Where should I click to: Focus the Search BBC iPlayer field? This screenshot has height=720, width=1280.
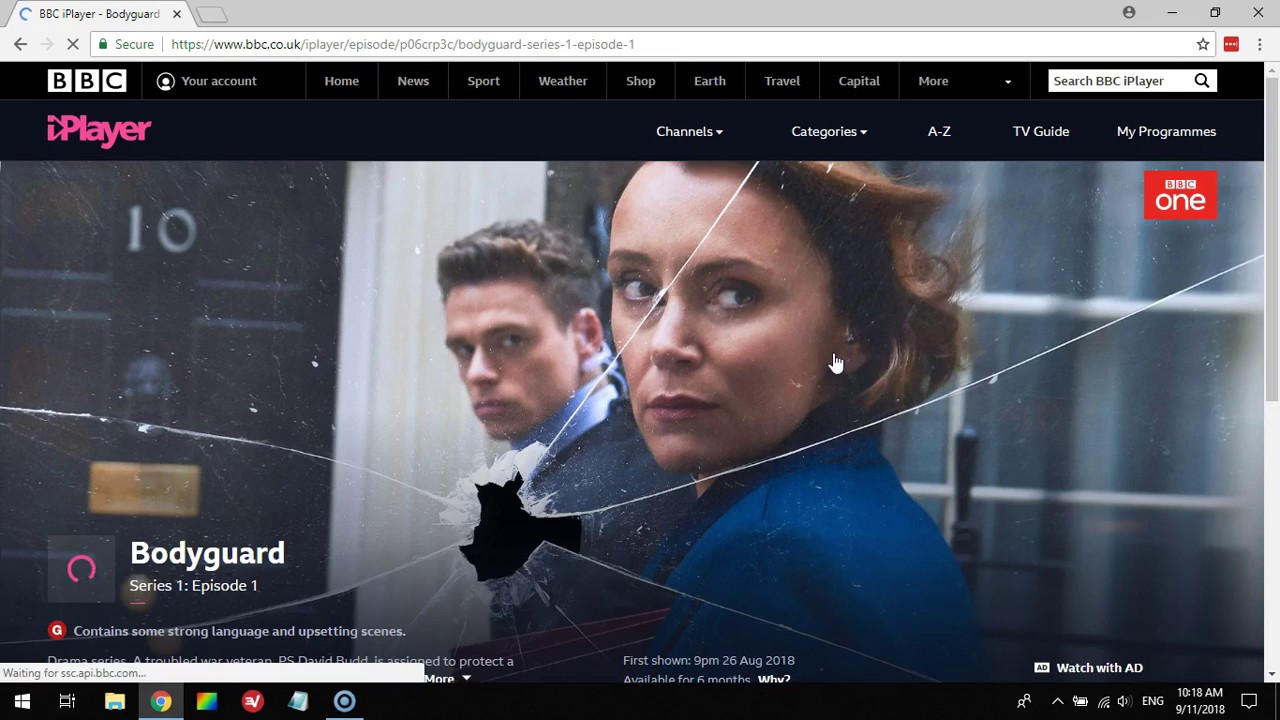pyautogui.click(x=1120, y=81)
